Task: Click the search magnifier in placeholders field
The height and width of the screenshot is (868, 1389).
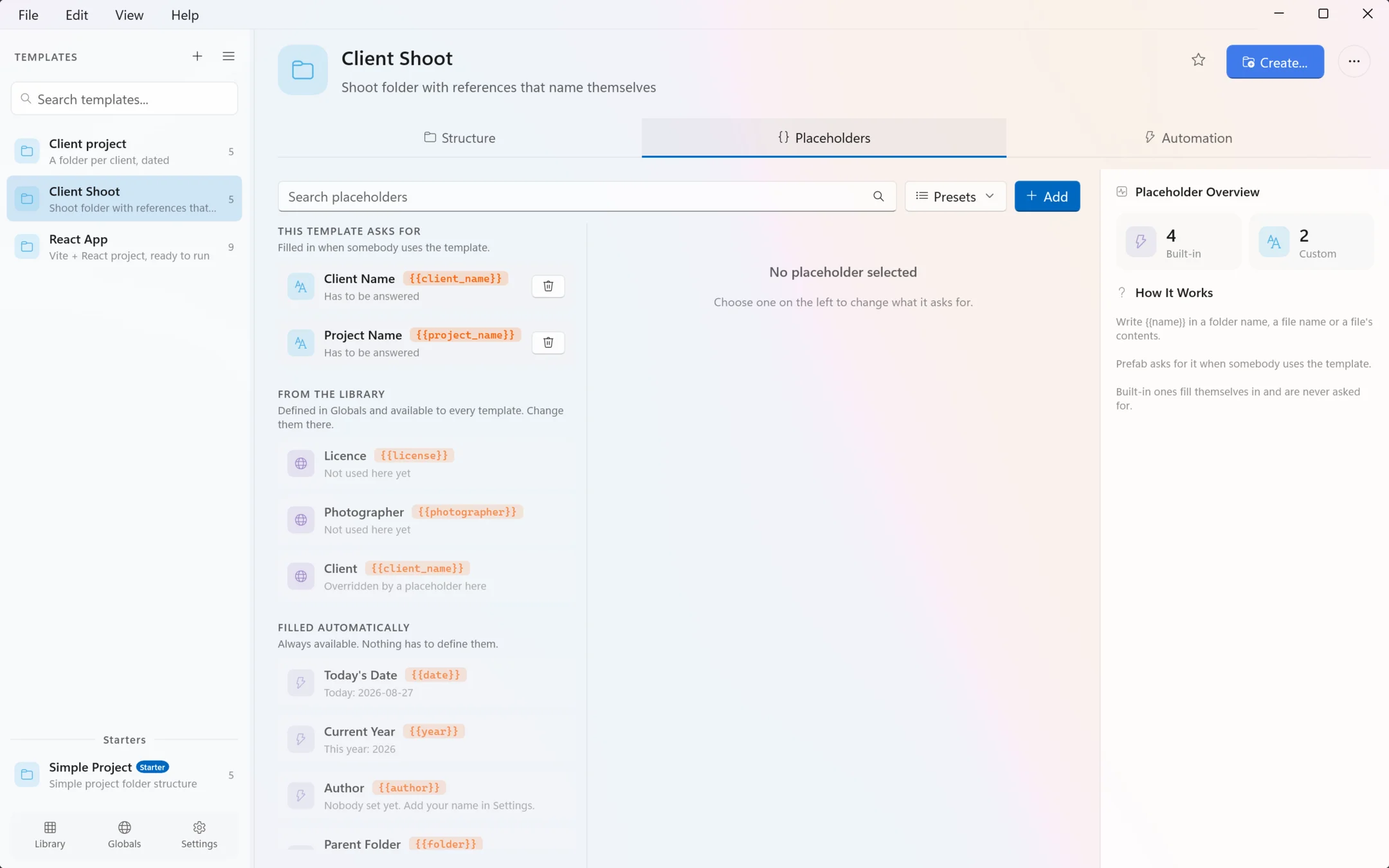Action: coord(878,197)
